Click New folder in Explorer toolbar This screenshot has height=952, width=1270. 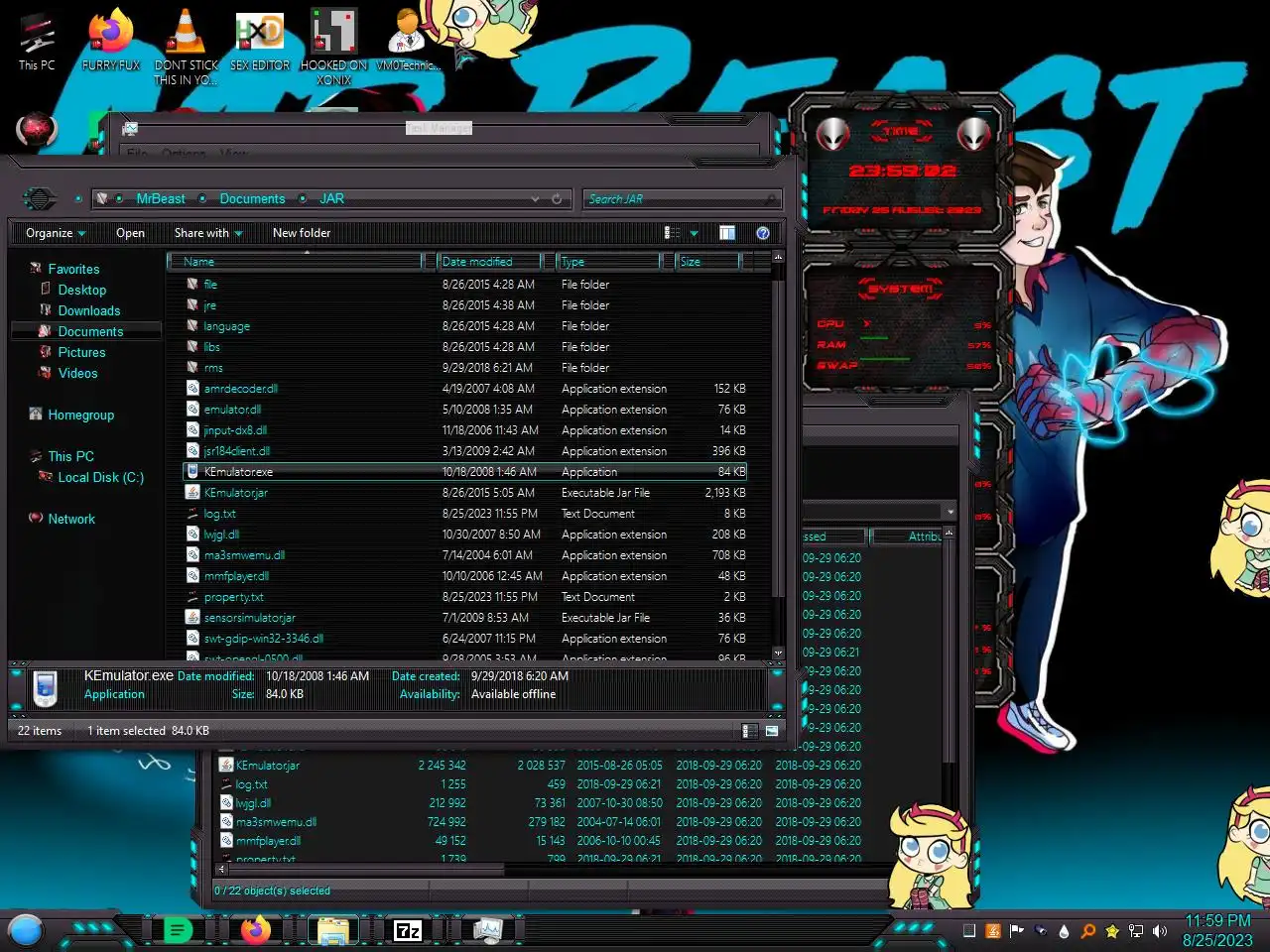[302, 233]
